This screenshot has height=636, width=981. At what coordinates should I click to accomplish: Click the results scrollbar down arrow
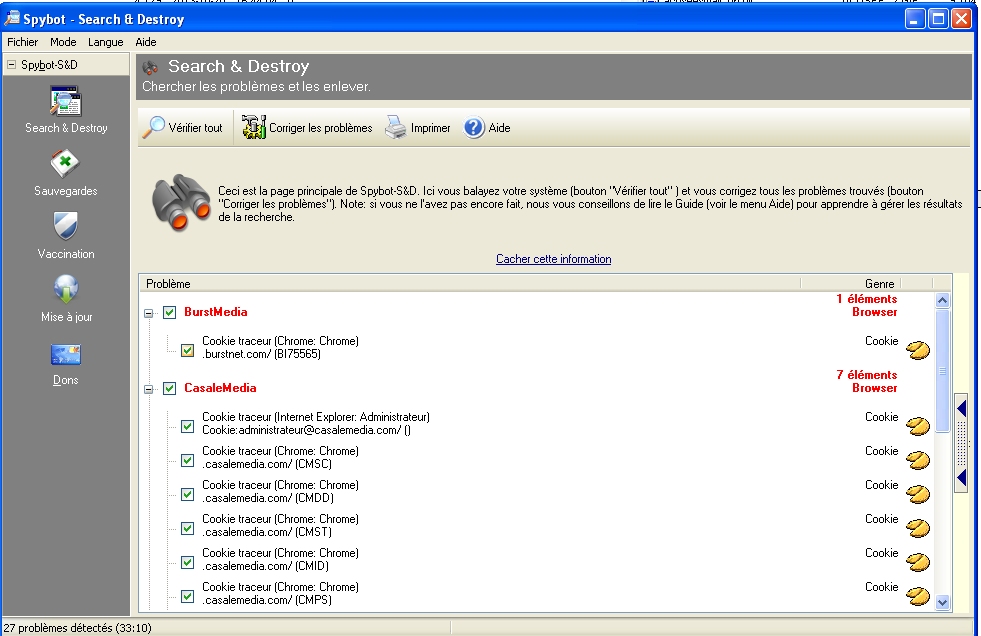942,603
